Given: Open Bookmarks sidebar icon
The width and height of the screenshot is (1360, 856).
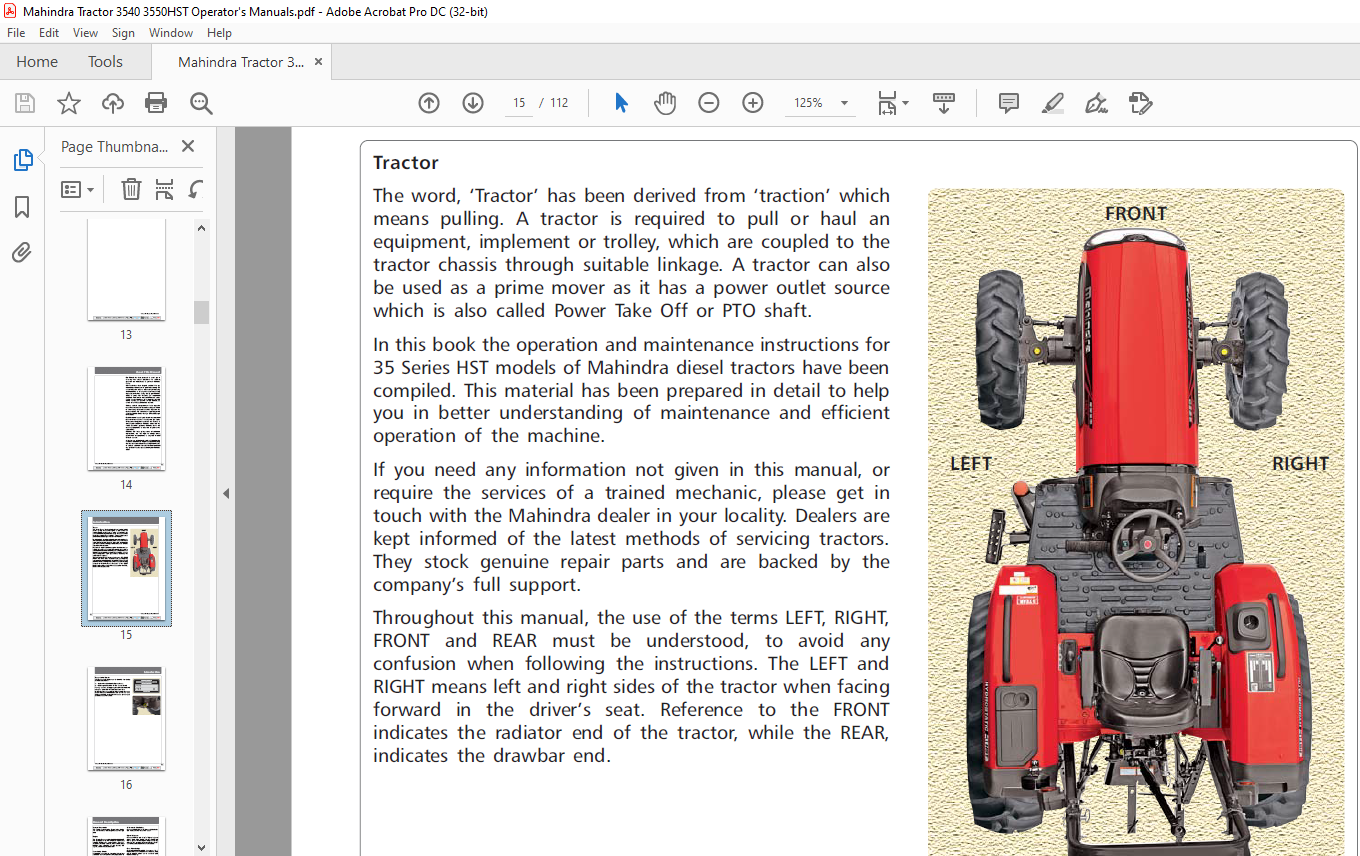Looking at the screenshot, I should 22,207.
